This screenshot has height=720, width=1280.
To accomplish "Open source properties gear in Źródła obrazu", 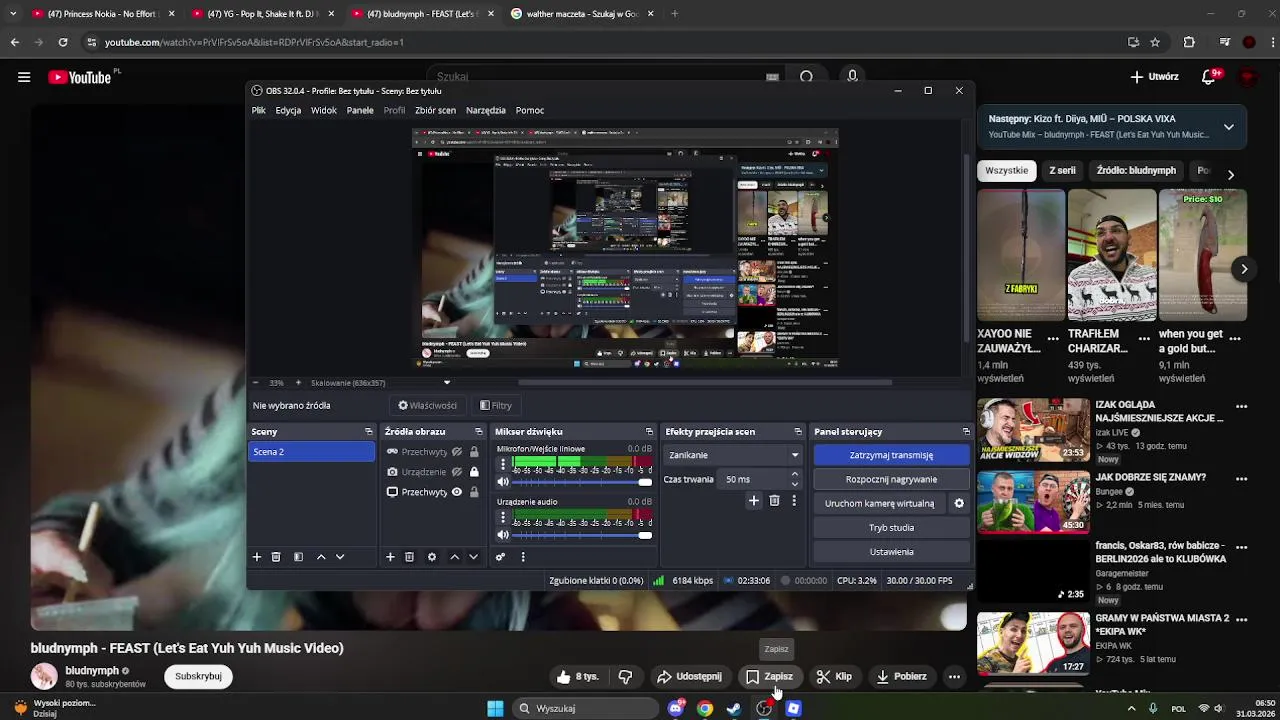I will click(432, 557).
